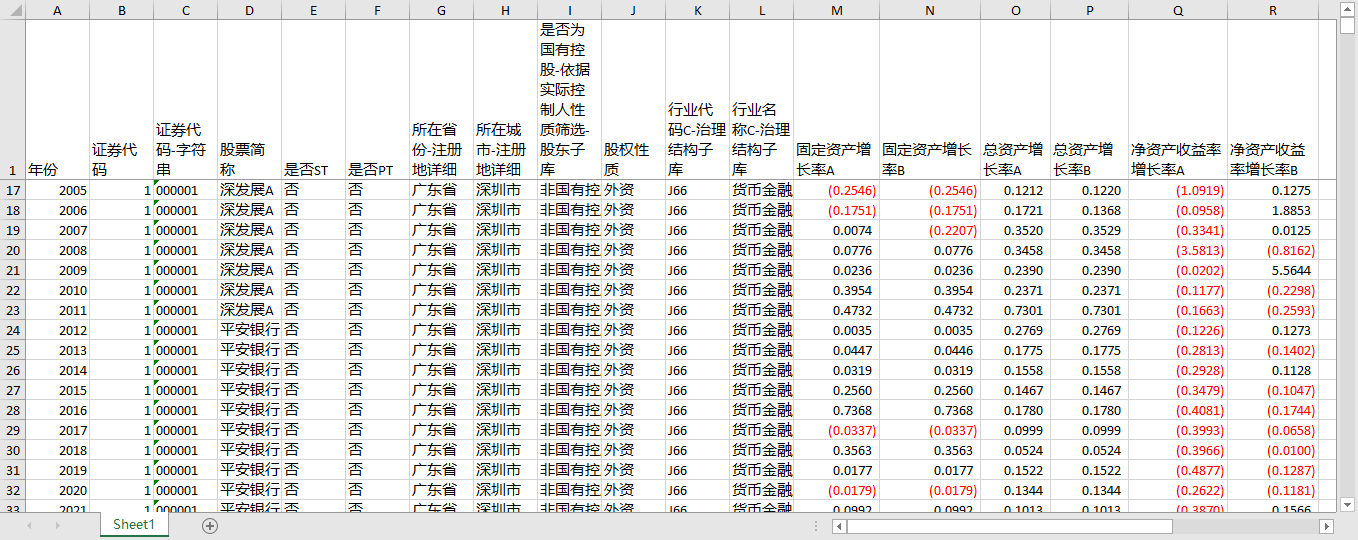
Task: Select column I header
Action: pyautogui.click(x=569, y=10)
